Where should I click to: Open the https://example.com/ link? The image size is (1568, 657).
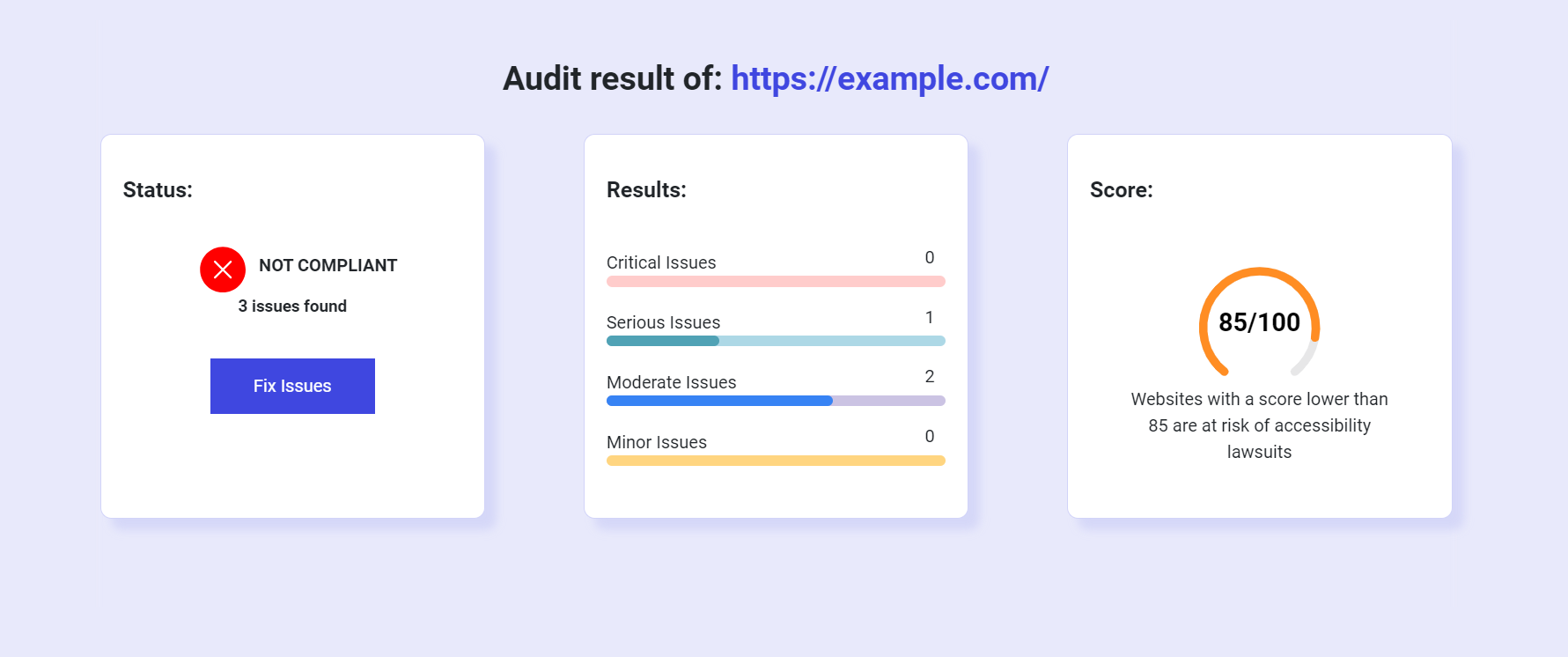(889, 78)
